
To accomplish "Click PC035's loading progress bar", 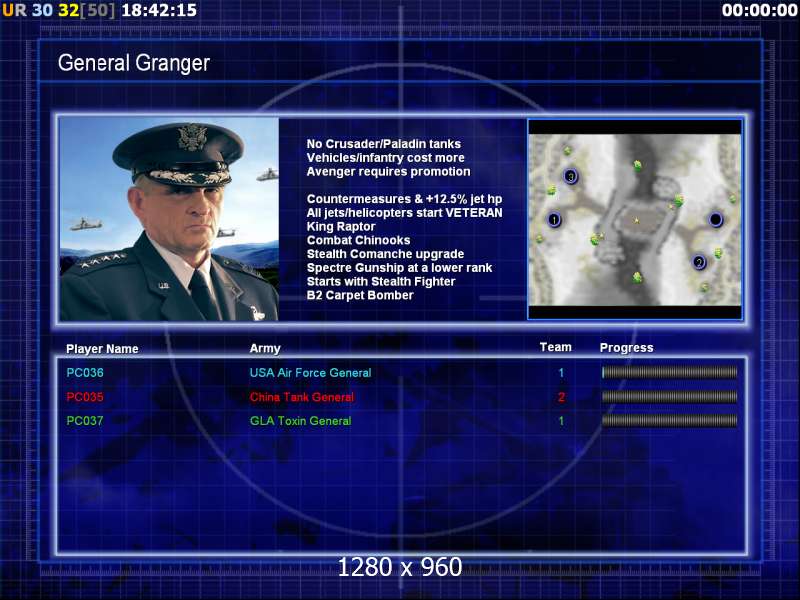I will click(669, 396).
